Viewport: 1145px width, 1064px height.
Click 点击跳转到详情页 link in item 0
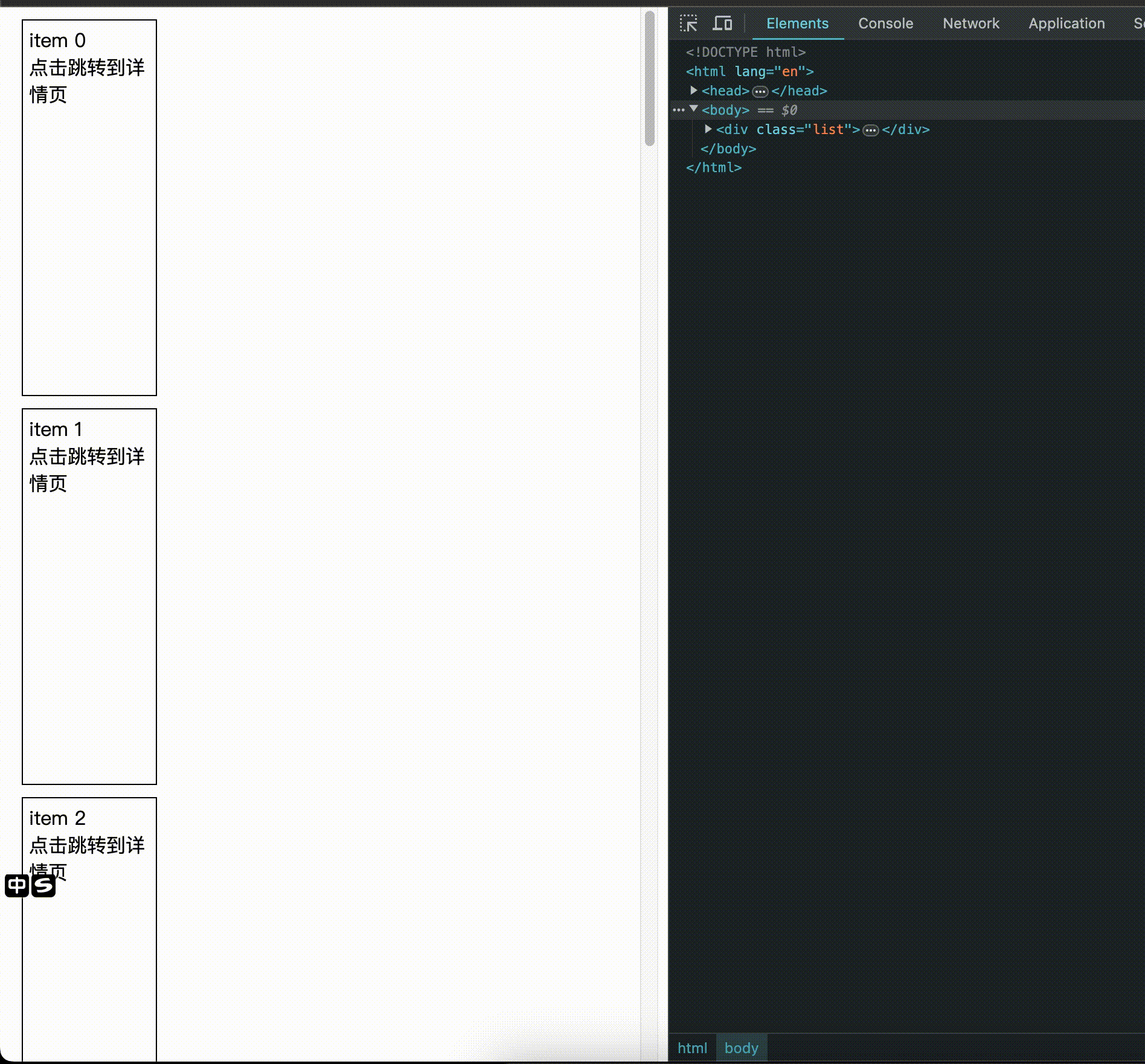click(x=87, y=82)
